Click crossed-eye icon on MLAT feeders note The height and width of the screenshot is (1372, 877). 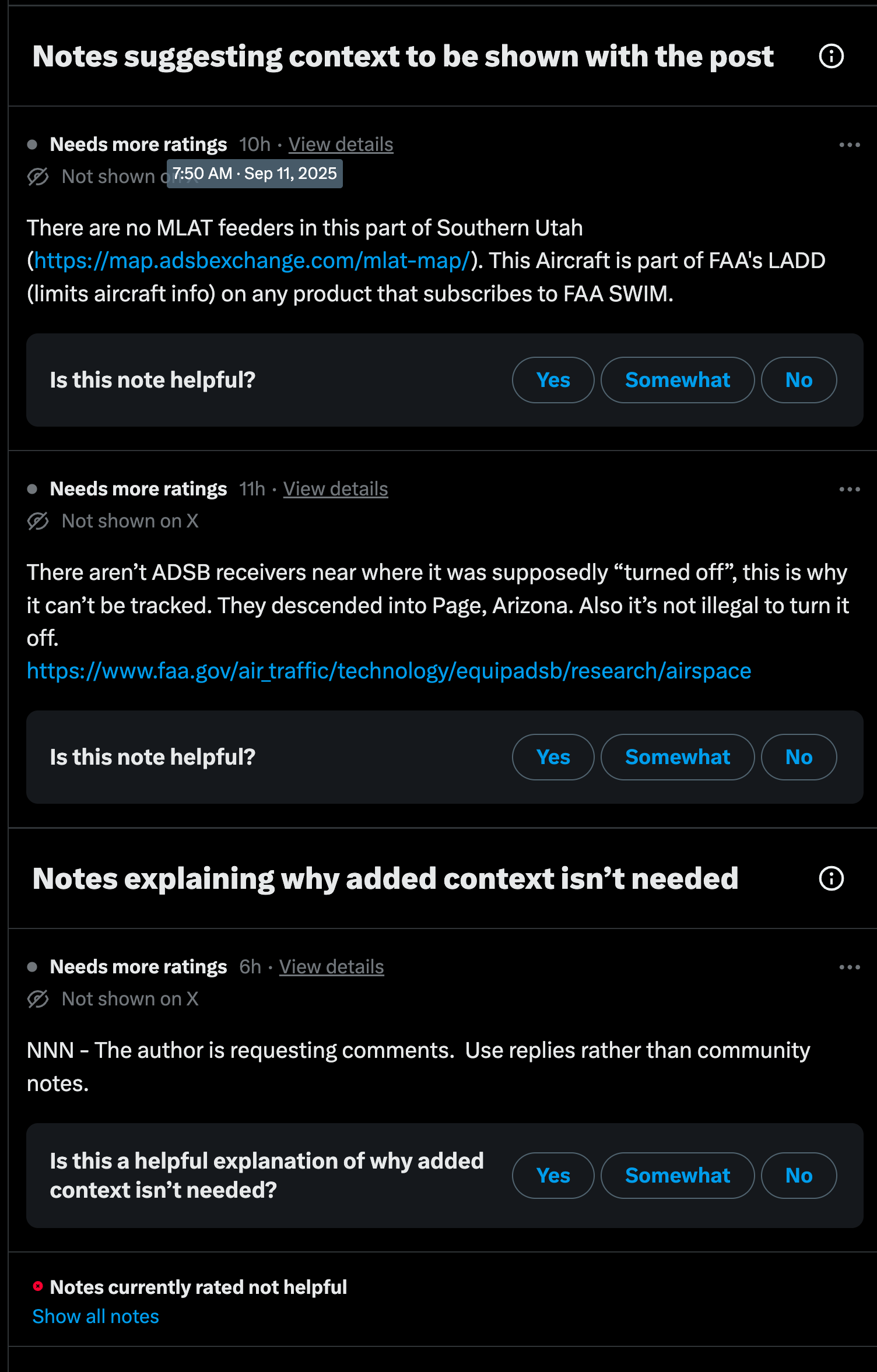pyautogui.click(x=38, y=177)
